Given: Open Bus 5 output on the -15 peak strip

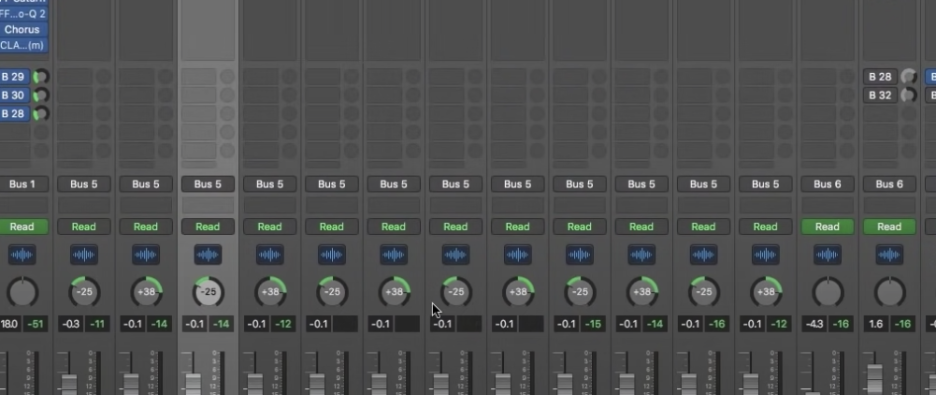Looking at the screenshot, I should pos(579,184).
